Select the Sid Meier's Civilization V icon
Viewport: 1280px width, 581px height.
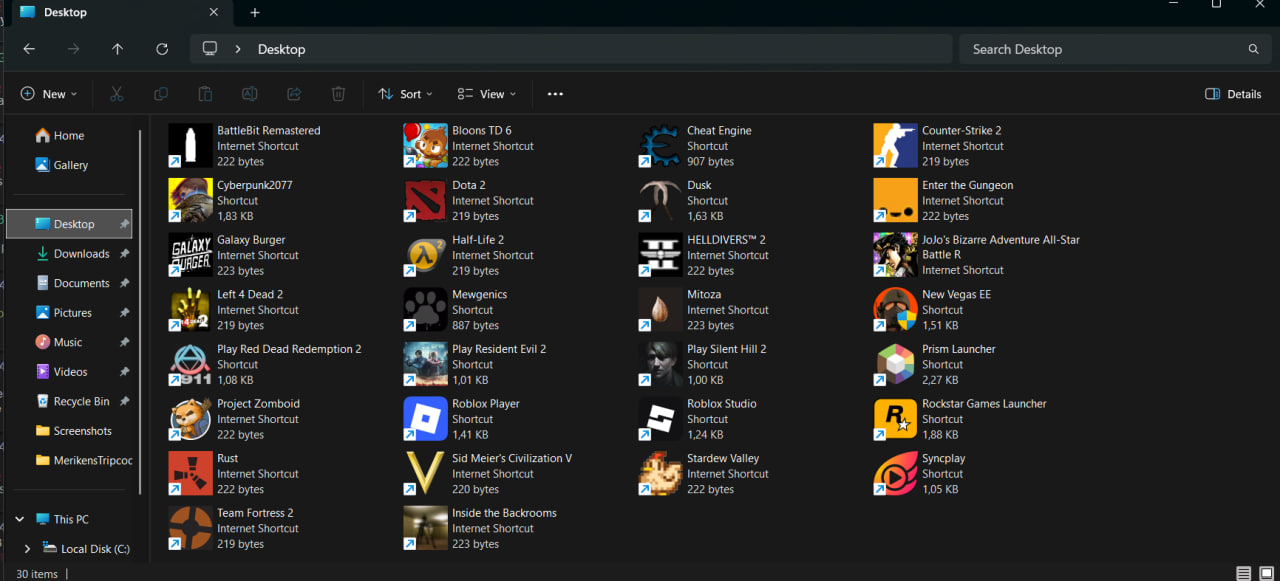pyautogui.click(x=425, y=474)
